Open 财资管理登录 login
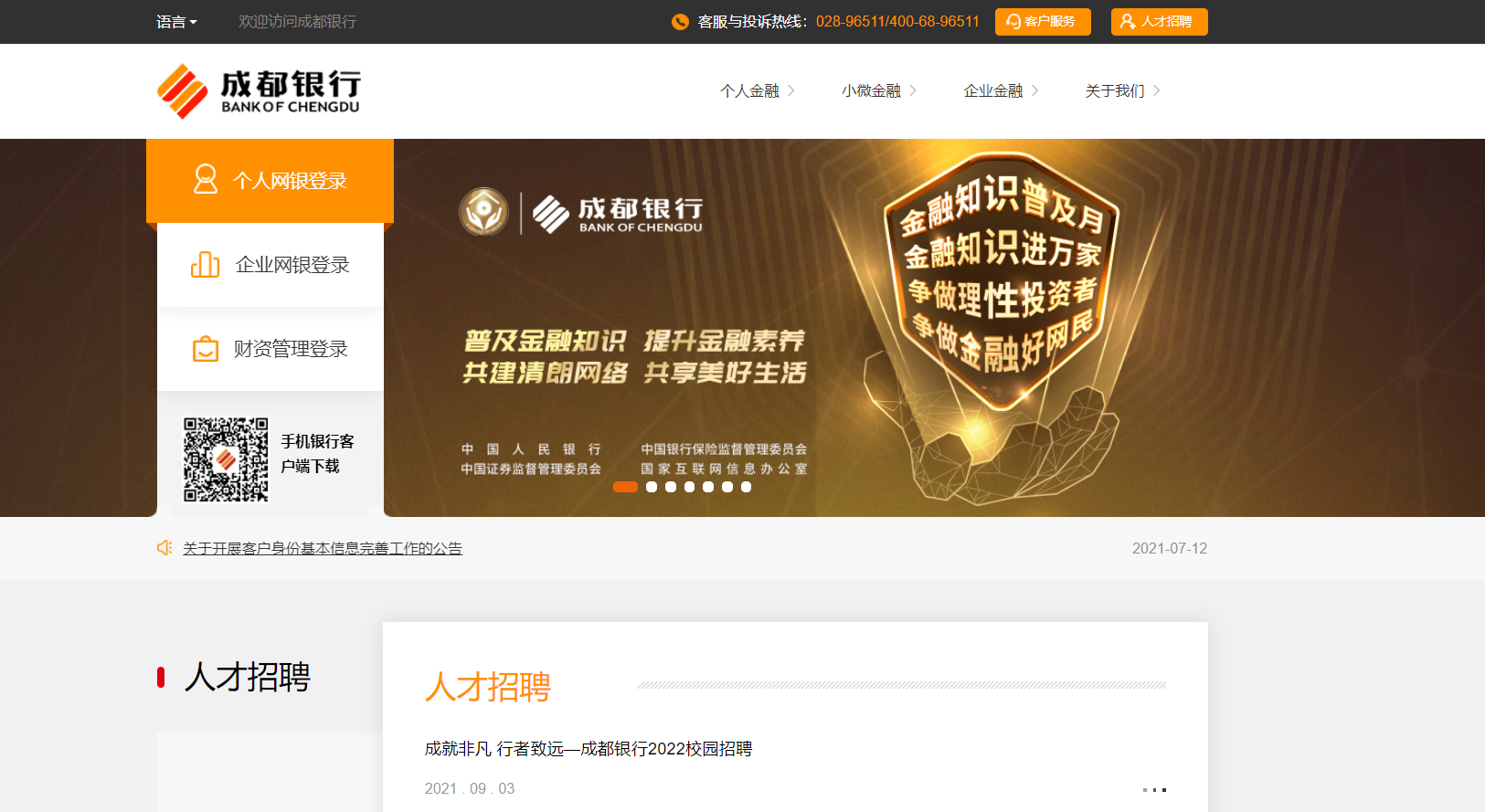Screen dimensions: 1485x812 tap(270, 349)
